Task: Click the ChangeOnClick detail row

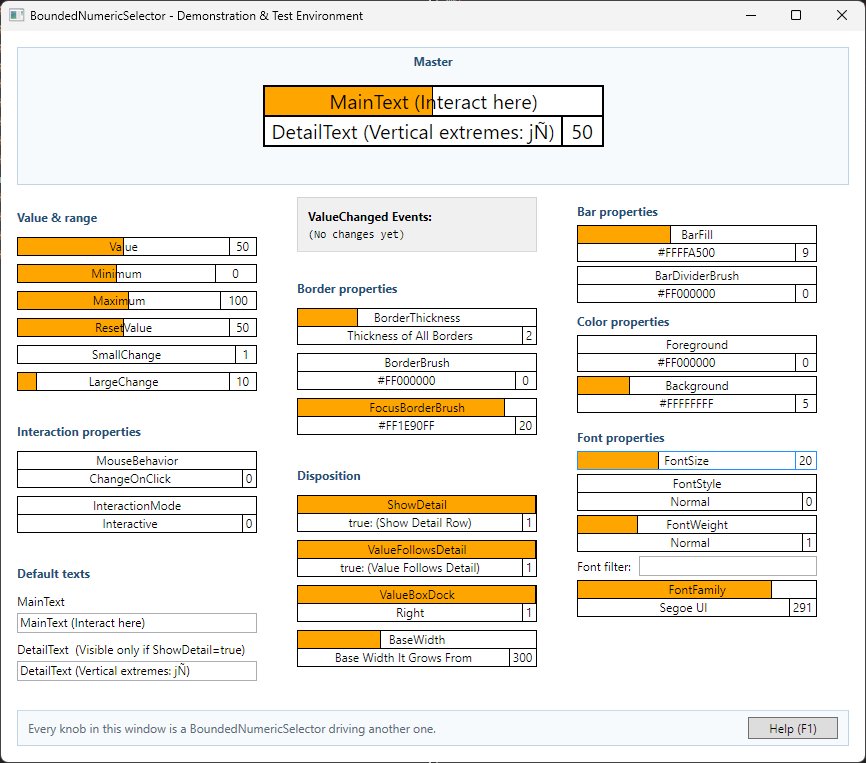Action: click(x=130, y=479)
